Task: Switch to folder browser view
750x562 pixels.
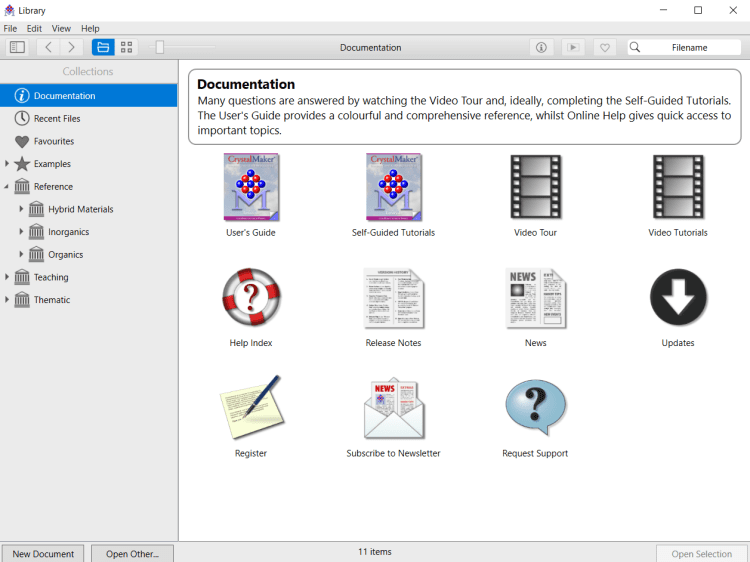Action: (x=103, y=47)
